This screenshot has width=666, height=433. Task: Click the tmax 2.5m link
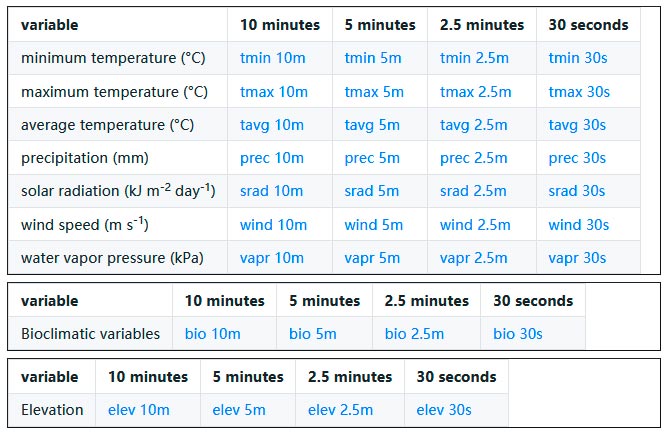[x=475, y=92]
